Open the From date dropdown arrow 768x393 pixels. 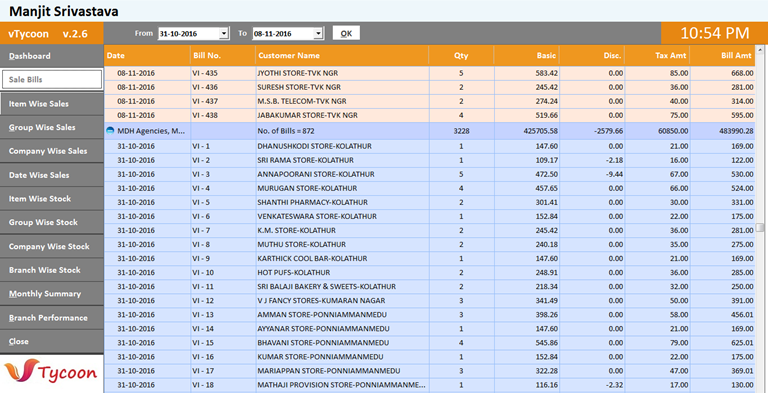(x=224, y=33)
